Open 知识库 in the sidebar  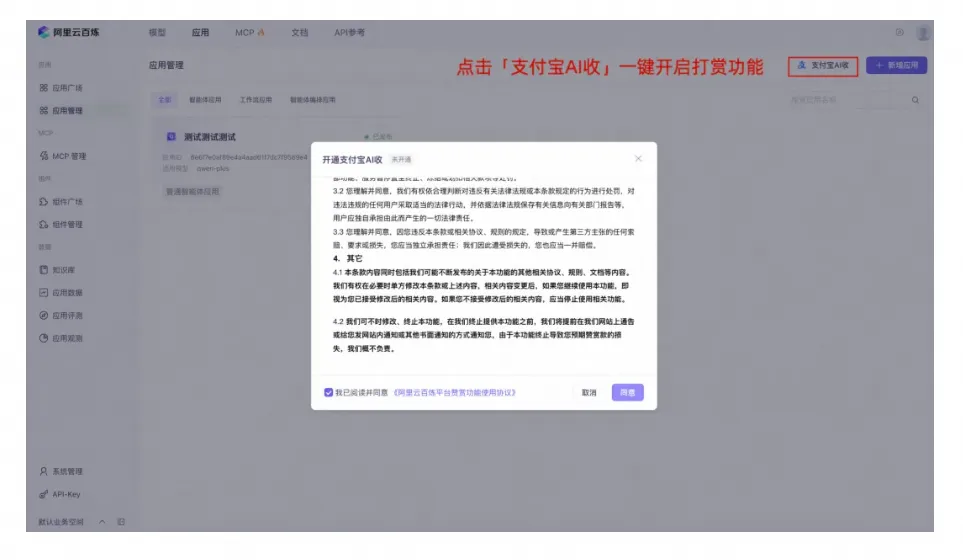pos(57,270)
